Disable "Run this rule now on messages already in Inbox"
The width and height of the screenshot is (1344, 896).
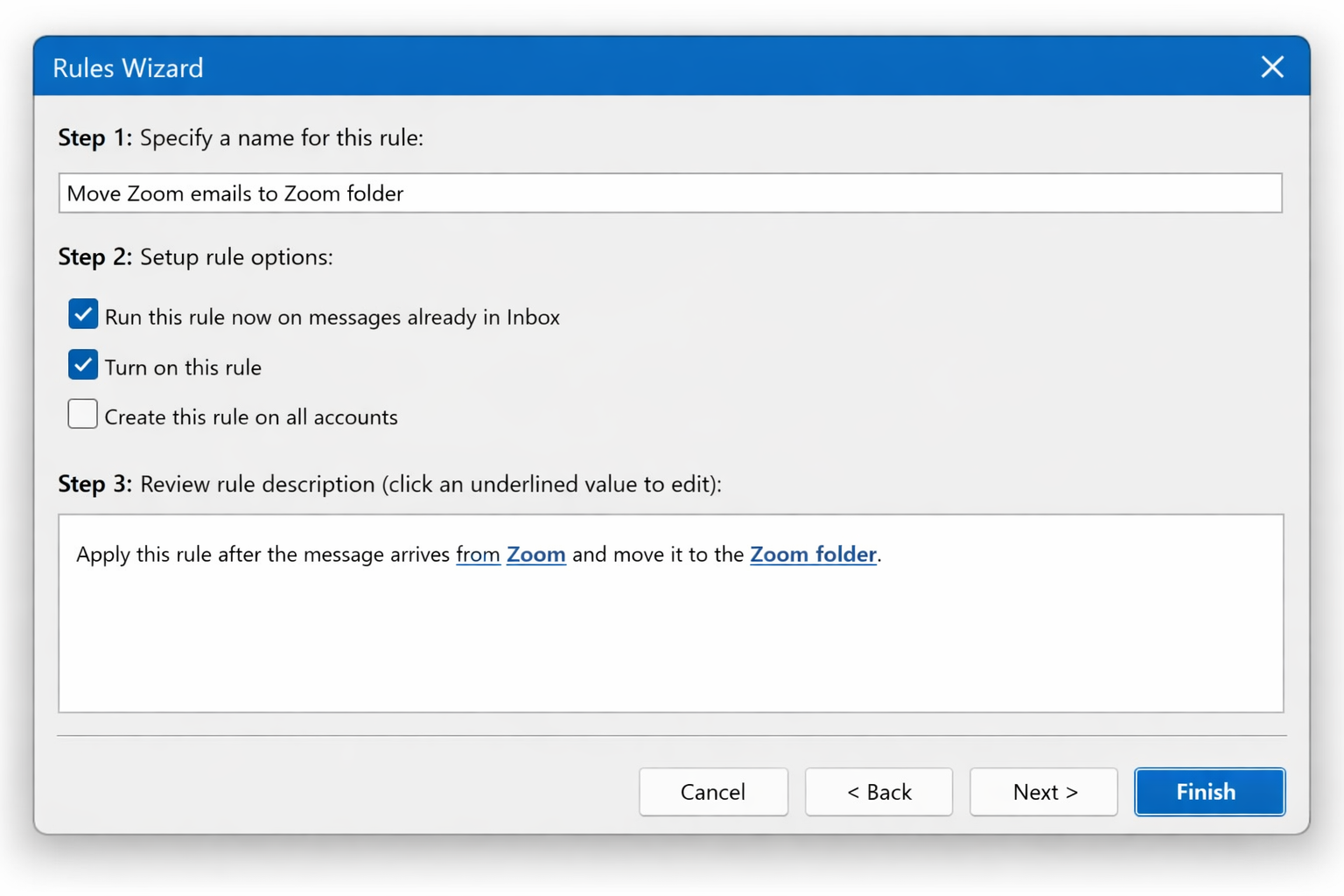(82, 315)
